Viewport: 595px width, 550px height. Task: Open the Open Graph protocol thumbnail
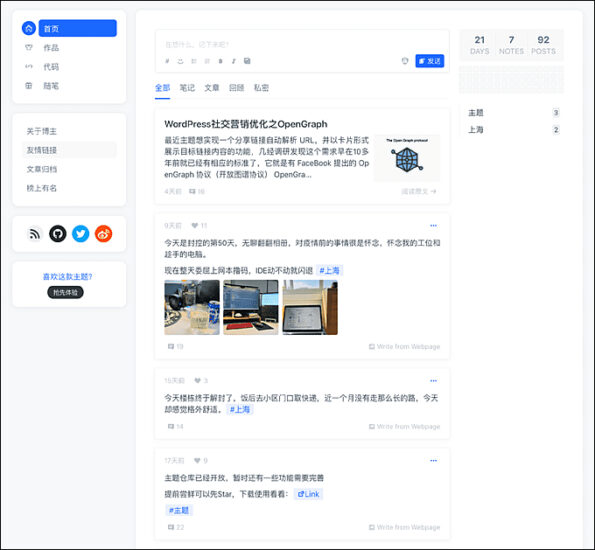point(407,158)
